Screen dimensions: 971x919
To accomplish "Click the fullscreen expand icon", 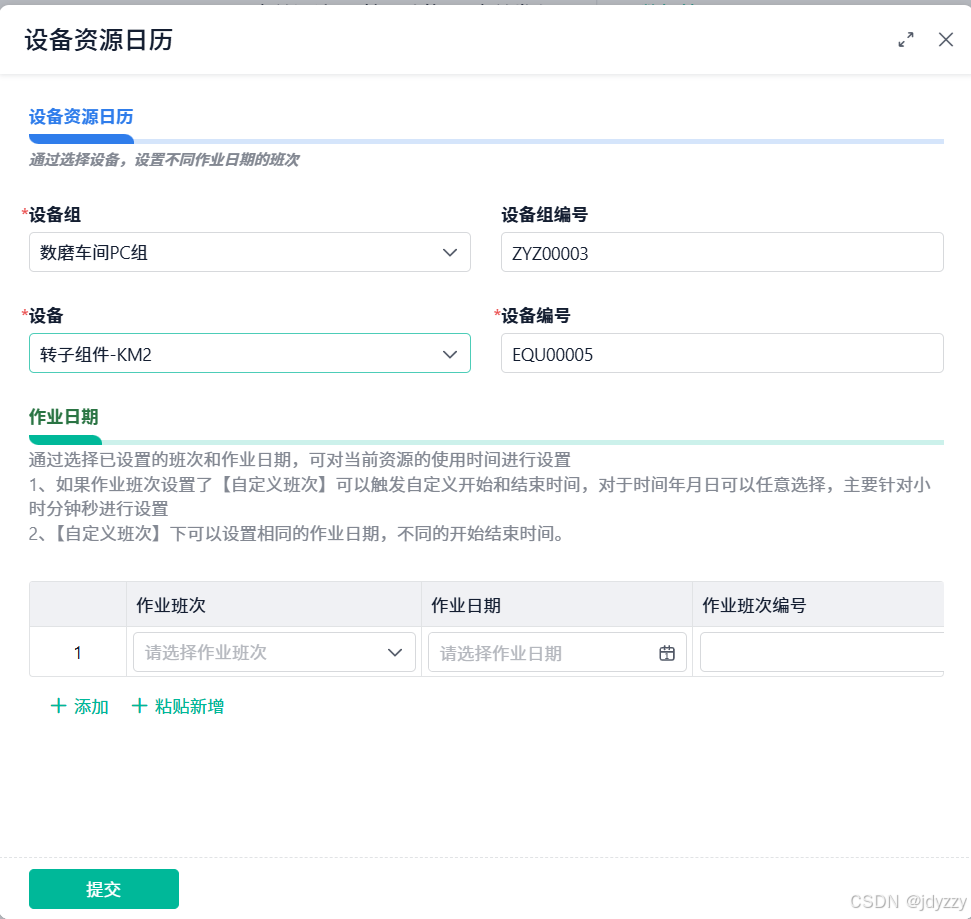I will (905, 40).
